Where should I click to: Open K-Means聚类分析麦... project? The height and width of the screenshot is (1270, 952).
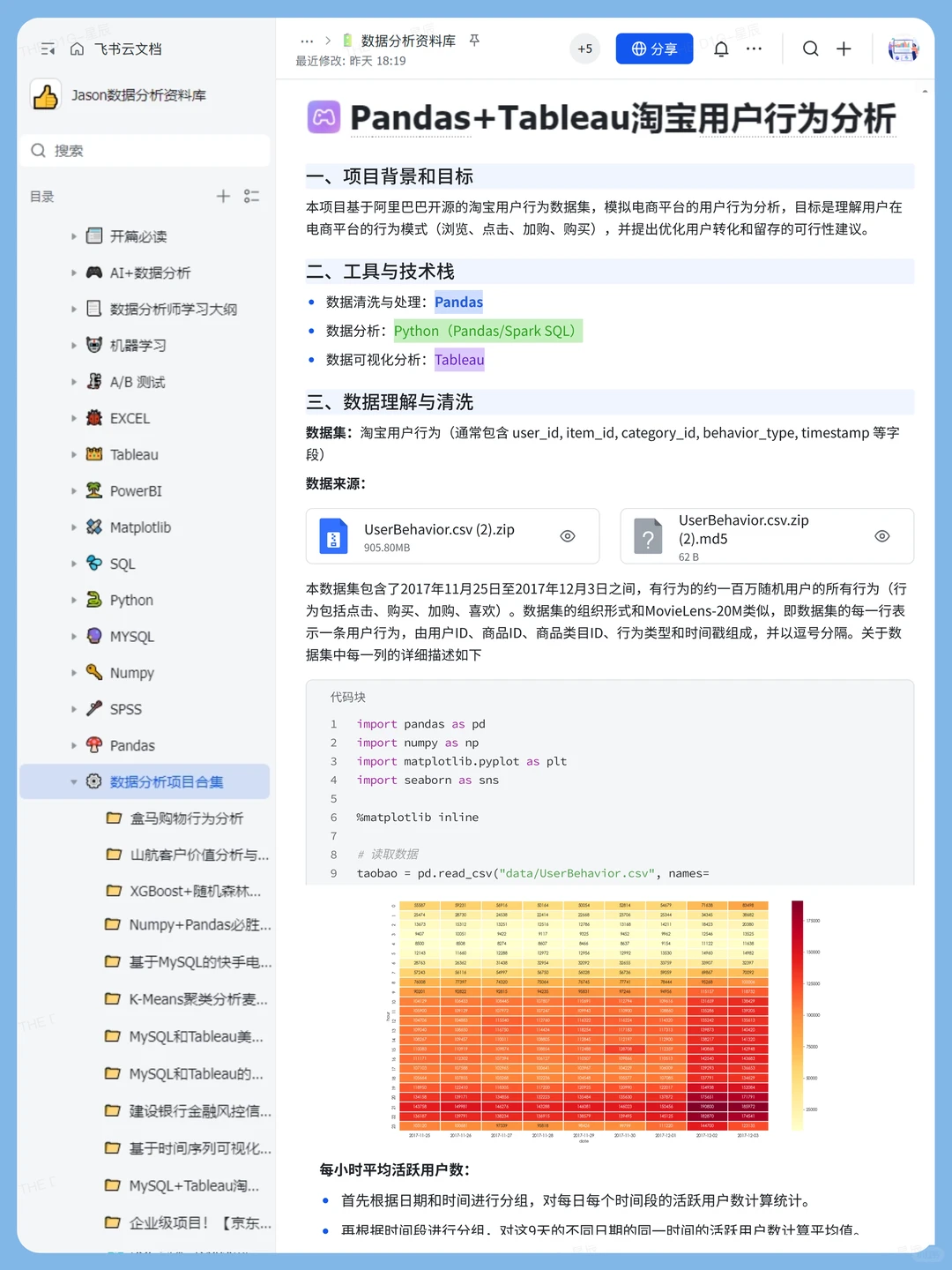198,999
